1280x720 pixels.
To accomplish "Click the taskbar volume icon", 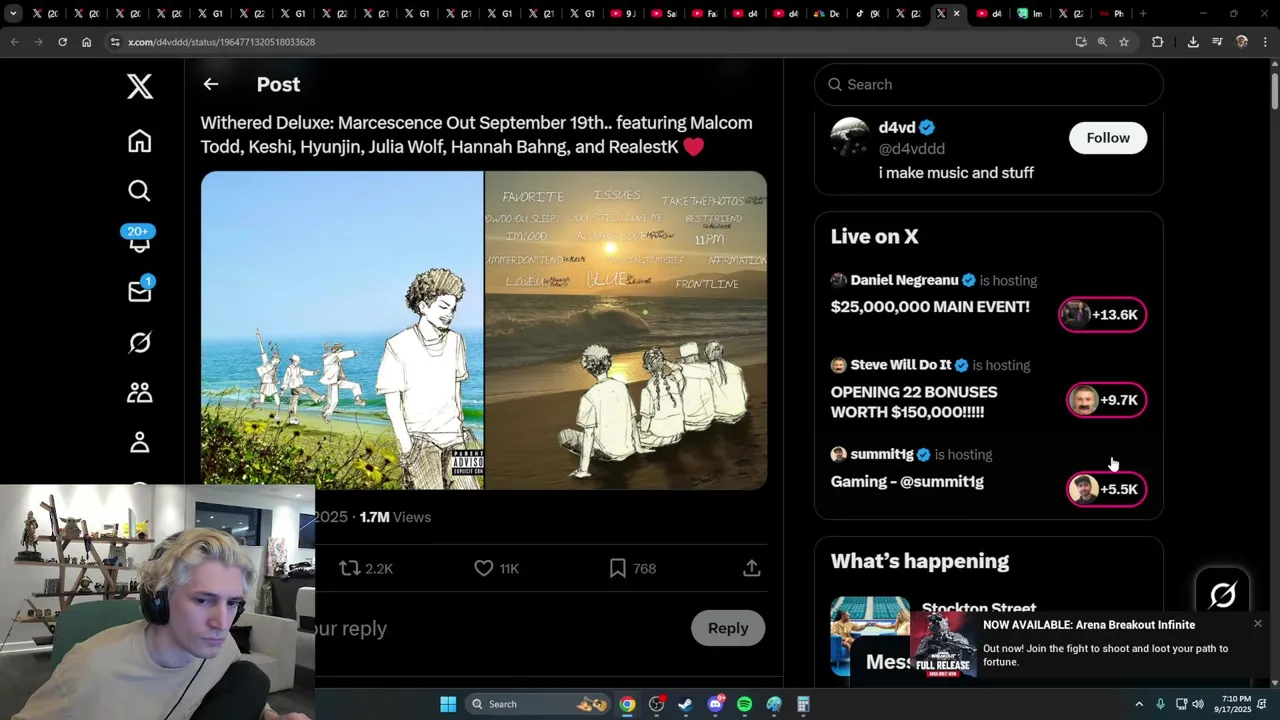I will click(x=1198, y=704).
